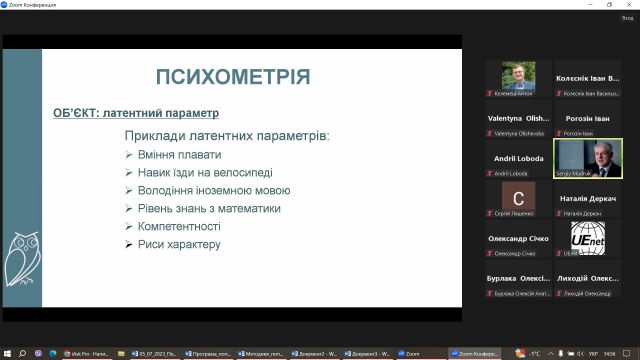Click the microphone tray icon

(x=561, y=353)
